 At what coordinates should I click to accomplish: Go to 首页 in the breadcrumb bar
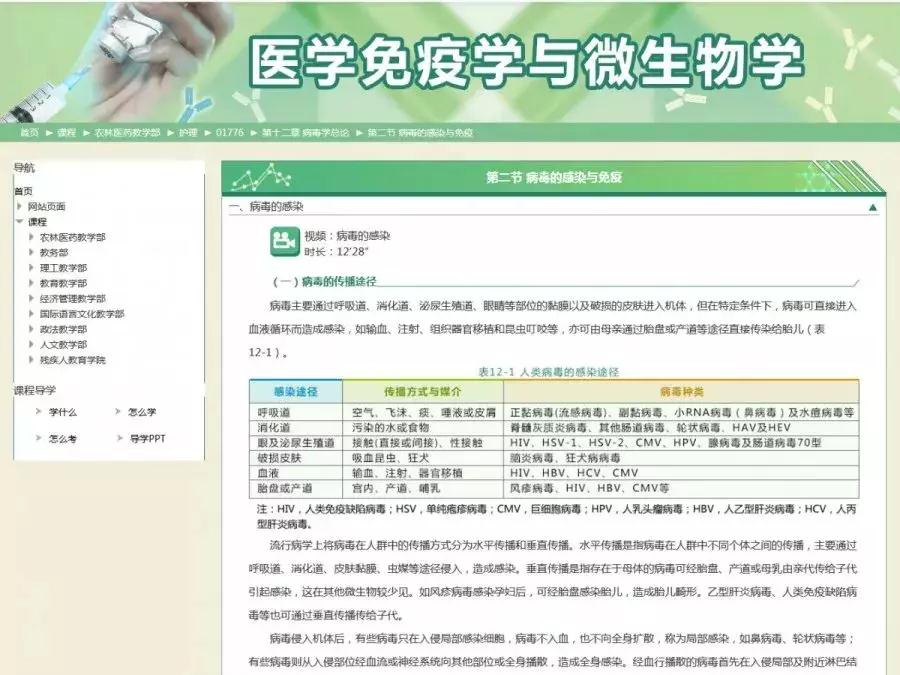point(29,132)
